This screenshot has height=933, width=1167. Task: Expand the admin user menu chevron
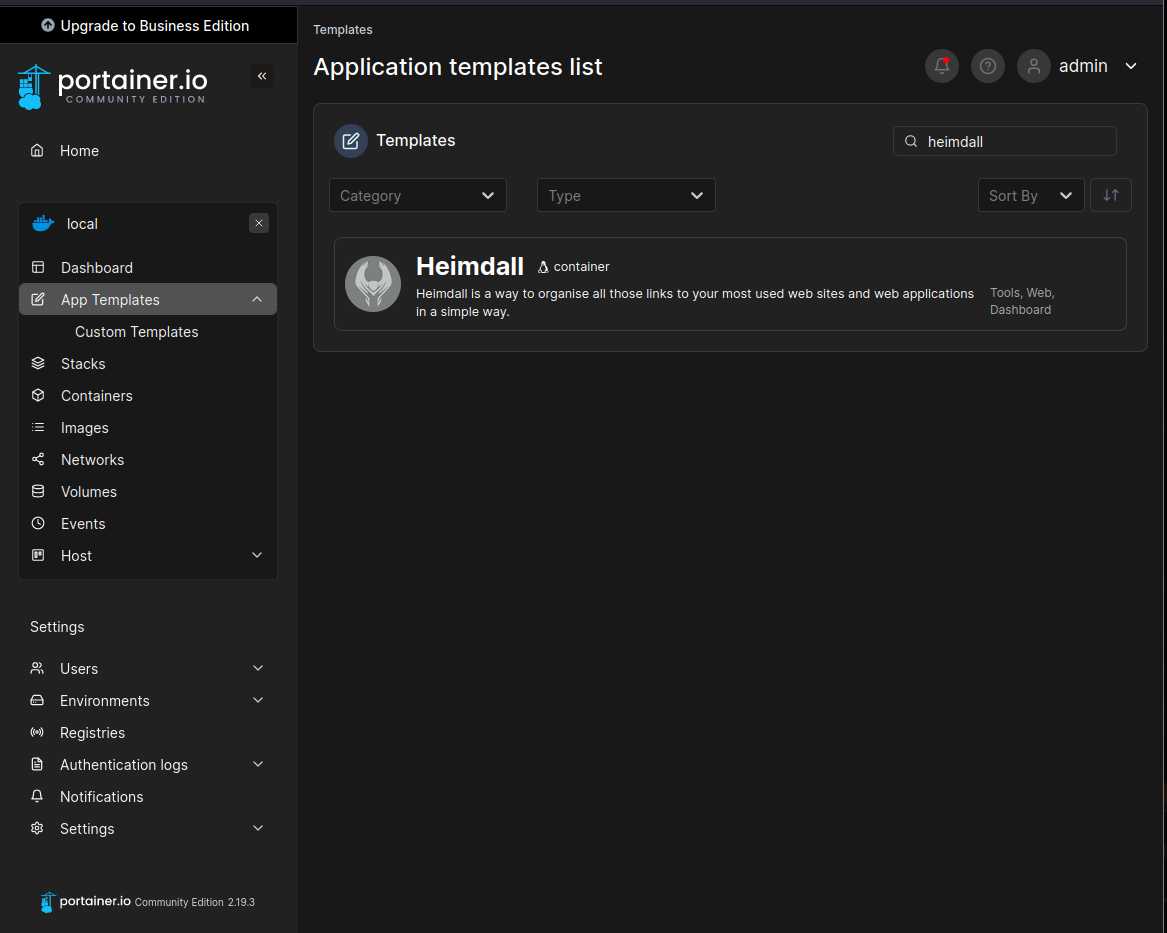click(x=1131, y=66)
